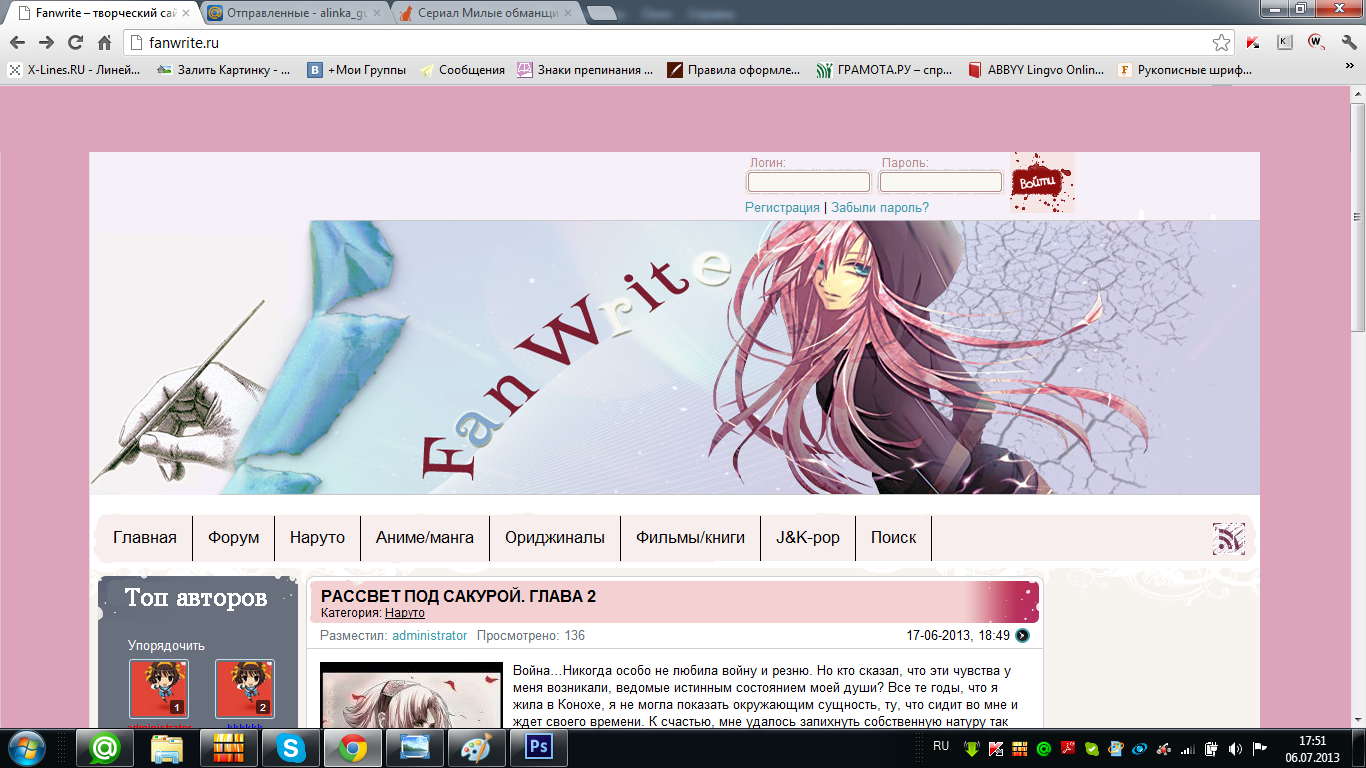The width and height of the screenshot is (1366, 768).
Task: Switch to the Сериал Милые обманщицы tab
Action: (x=485, y=14)
